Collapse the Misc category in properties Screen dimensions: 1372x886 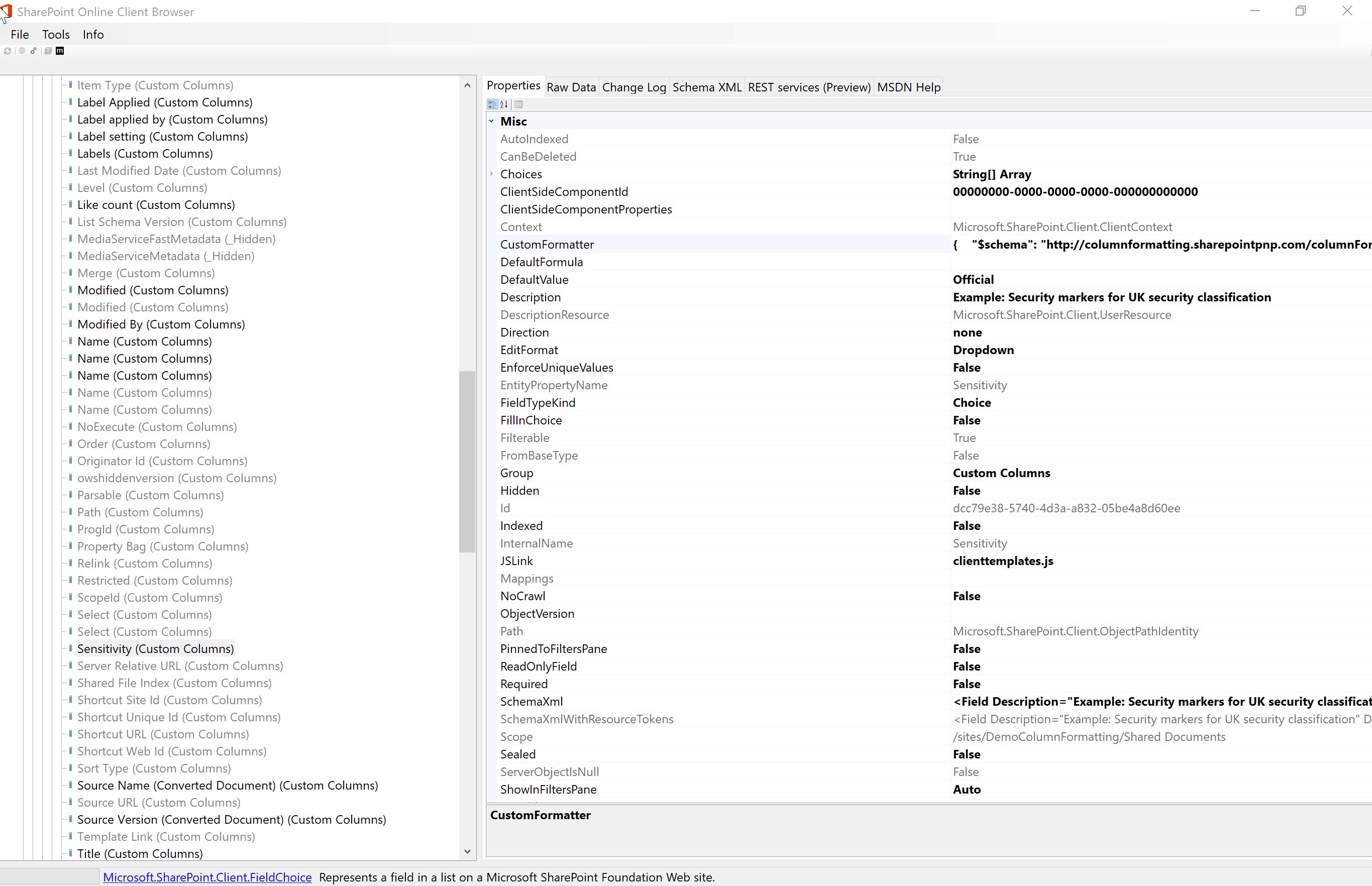coord(492,121)
